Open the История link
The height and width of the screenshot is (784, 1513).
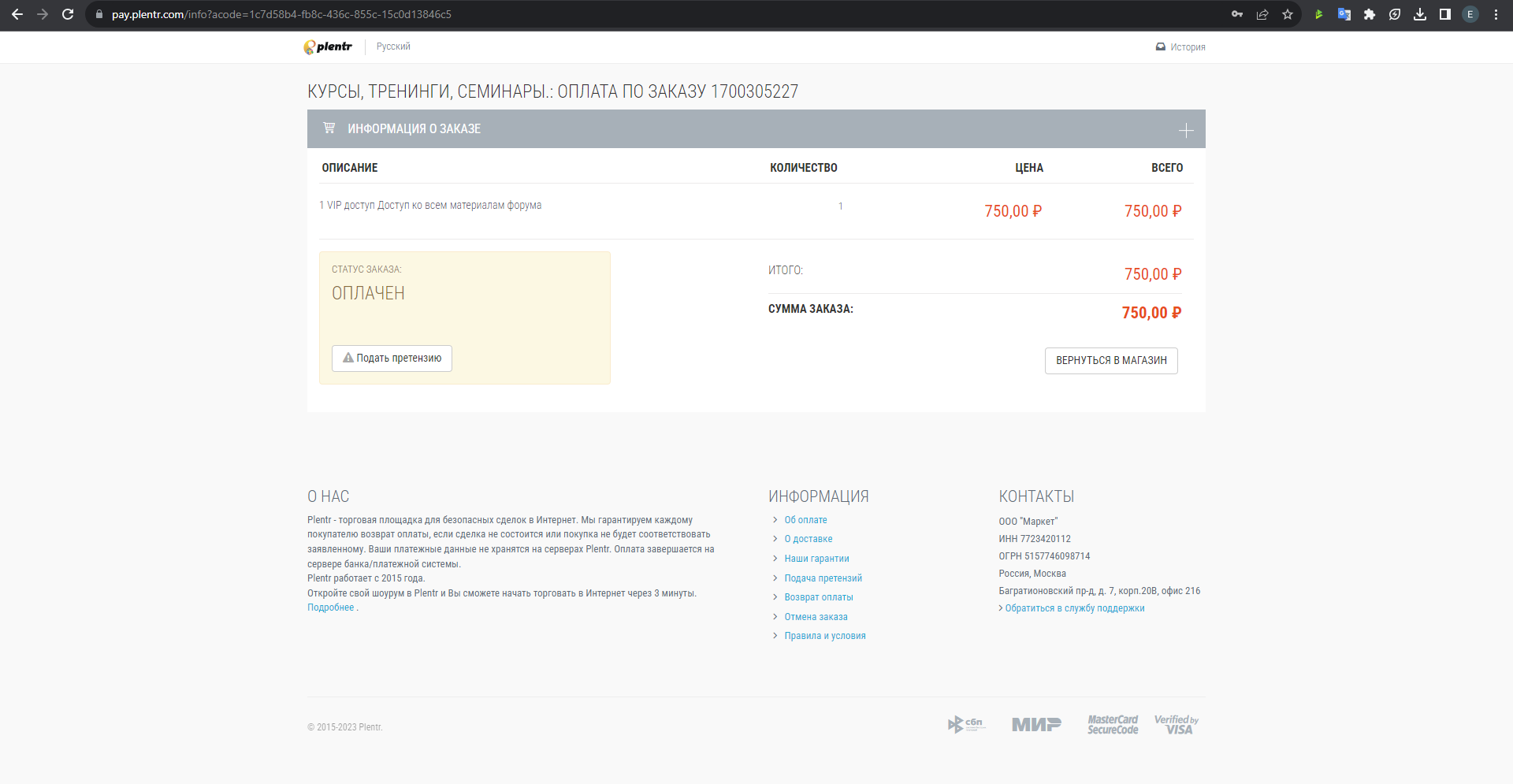[x=1180, y=47]
